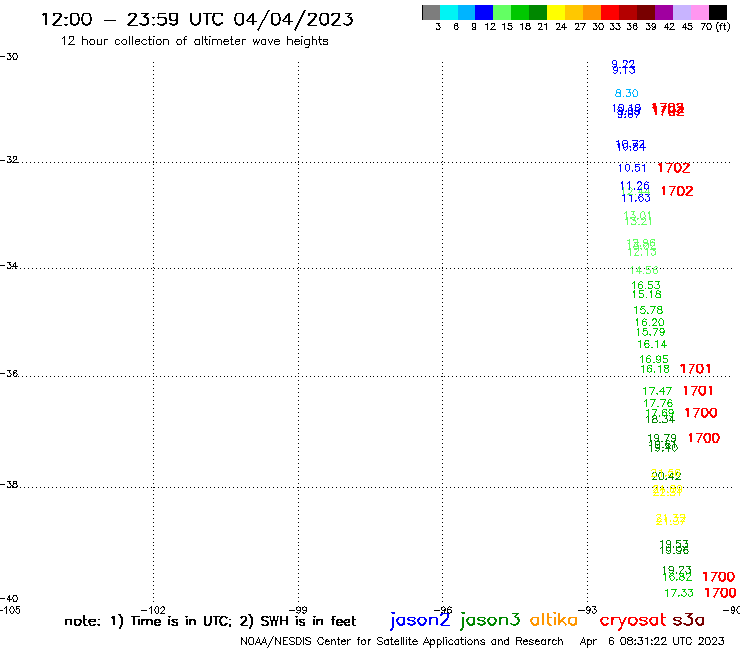Click the wave height value '15.79'
The width and height of the screenshot is (740, 650).
click(650, 332)
